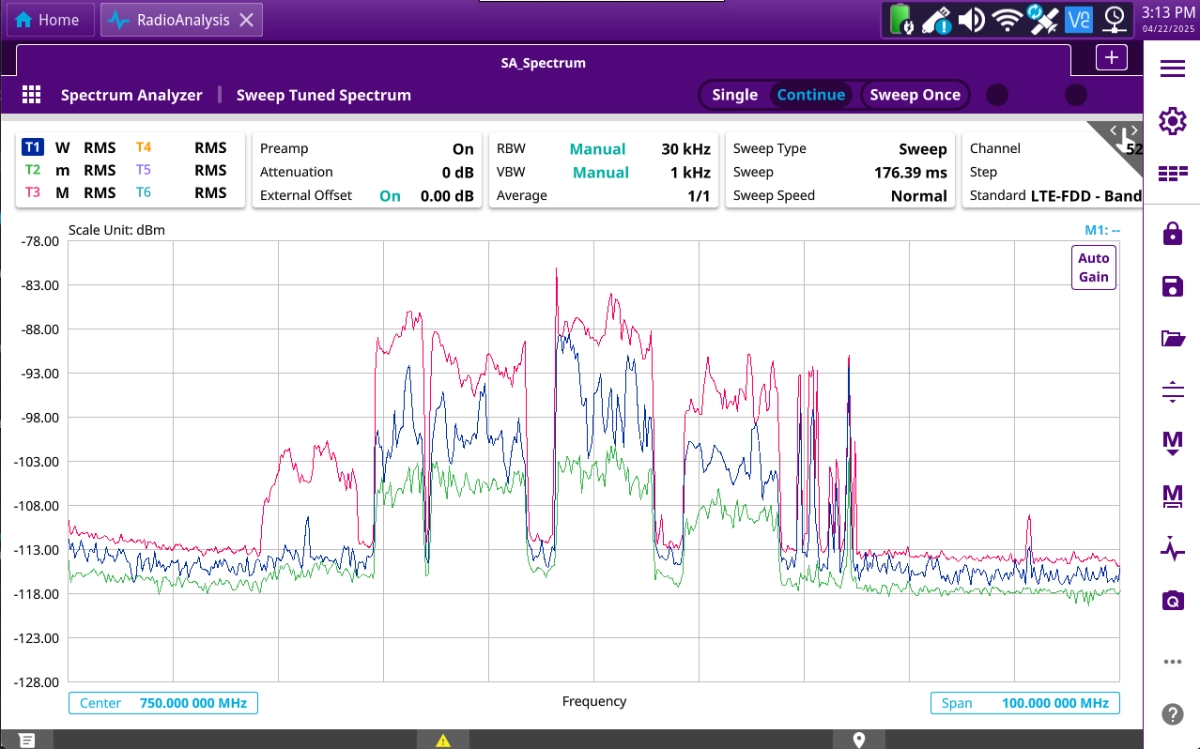Expand more options ellipsis in sidebar

pos(1172,662)
